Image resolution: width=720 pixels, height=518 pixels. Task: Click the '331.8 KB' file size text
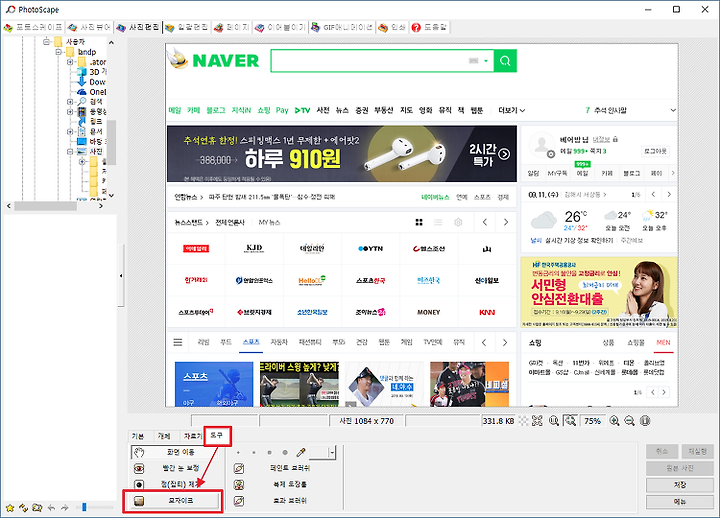[x=498, y=421]
